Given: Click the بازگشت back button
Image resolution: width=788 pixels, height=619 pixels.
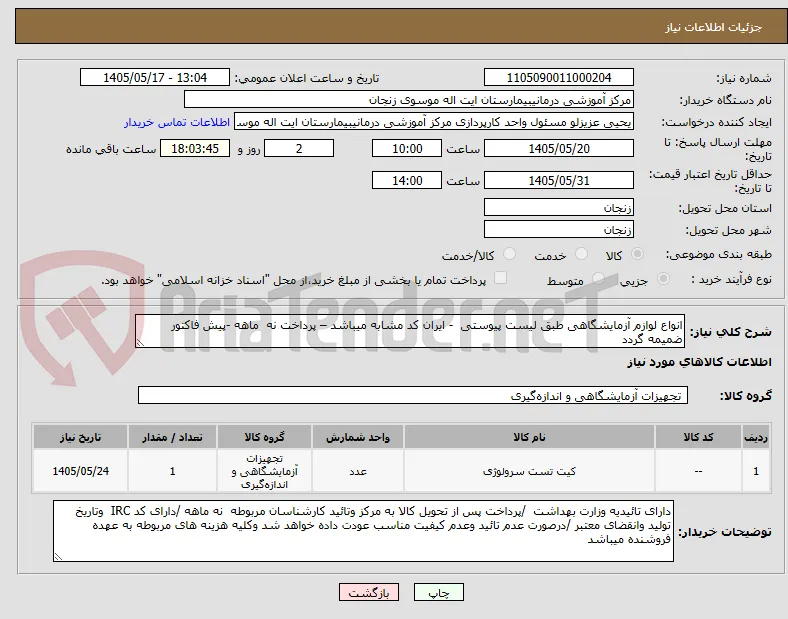Looking at the screenshot, I should 369,592.
